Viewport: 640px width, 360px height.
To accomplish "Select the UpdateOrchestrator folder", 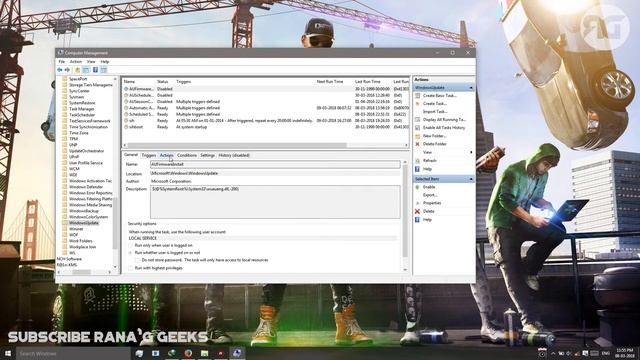I will point(86,151).
